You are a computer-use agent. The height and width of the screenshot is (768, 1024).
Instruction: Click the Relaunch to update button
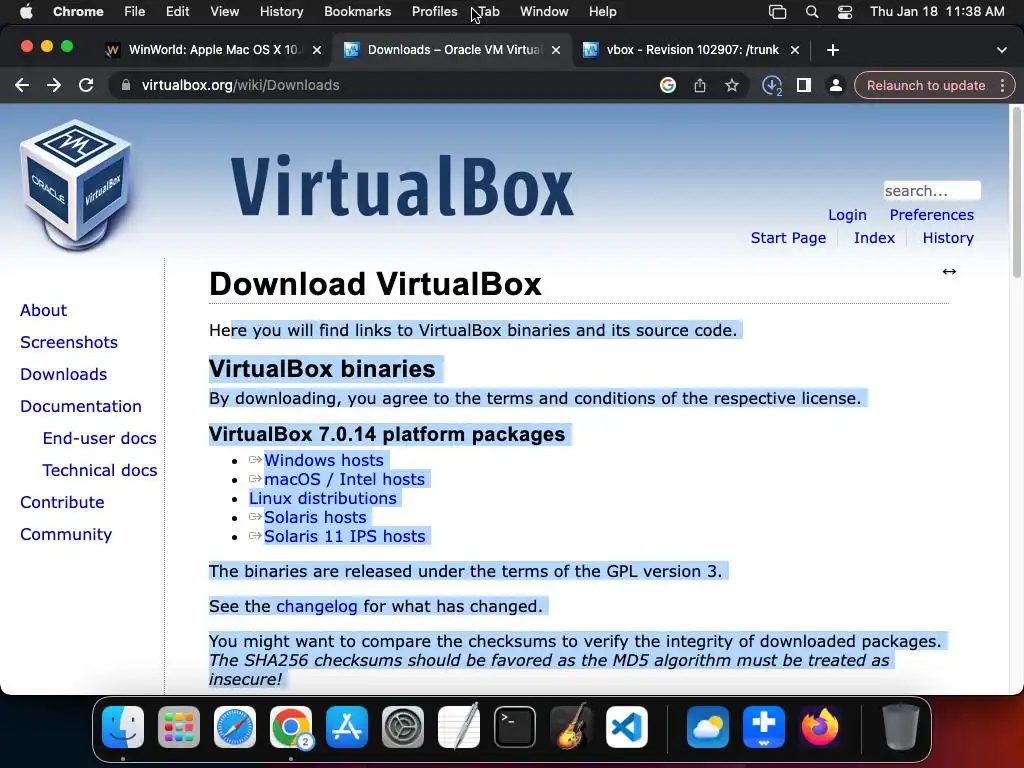[925, 85]
